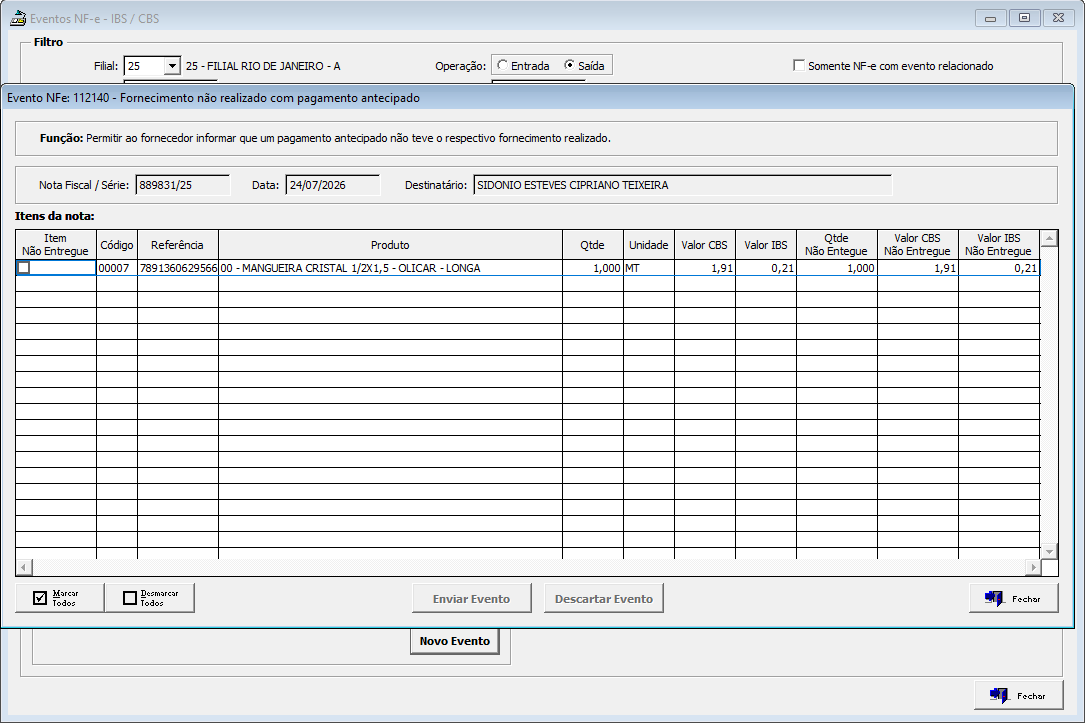Click the horizontal scrollbar's left arrow
The image size is (1085, 725).
click(x=24, y=567)
